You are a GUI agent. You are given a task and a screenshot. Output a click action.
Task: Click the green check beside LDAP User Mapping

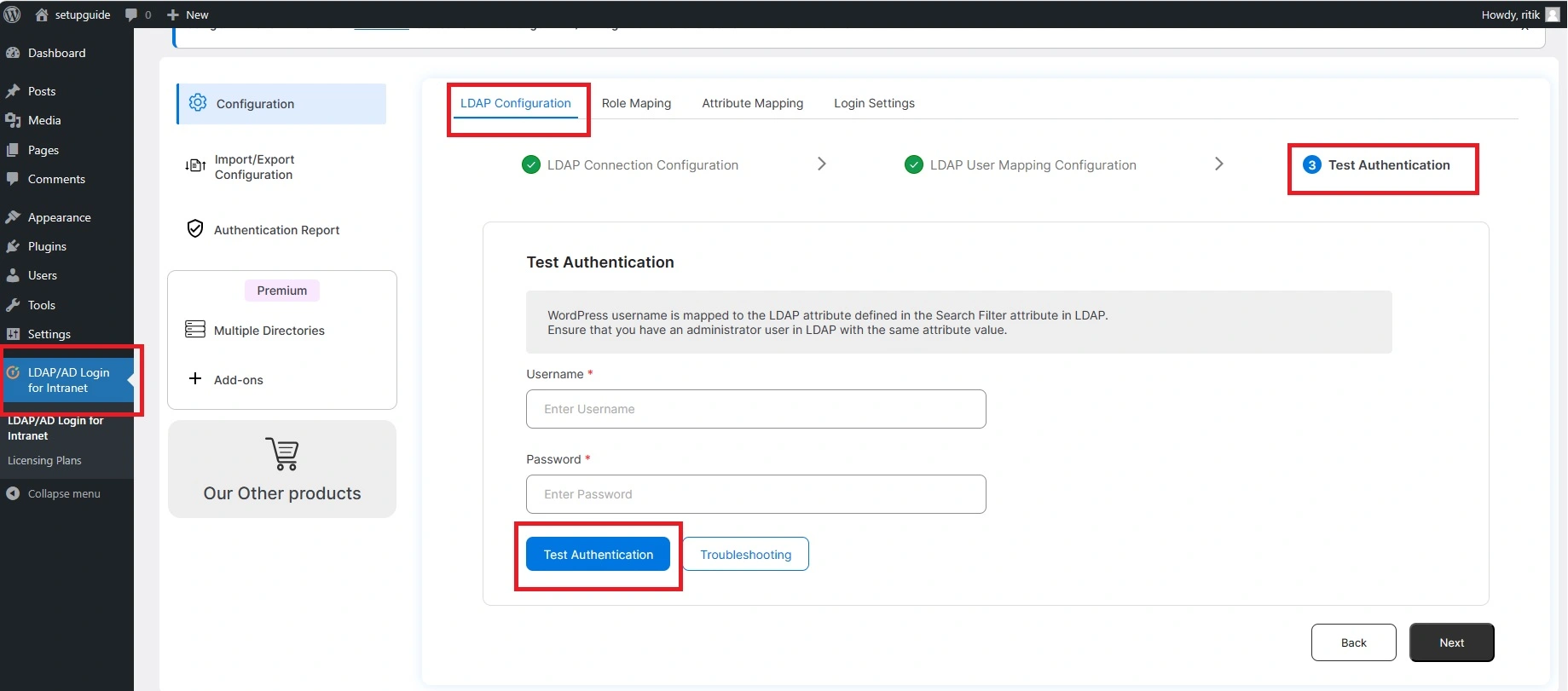pos(914,164)
